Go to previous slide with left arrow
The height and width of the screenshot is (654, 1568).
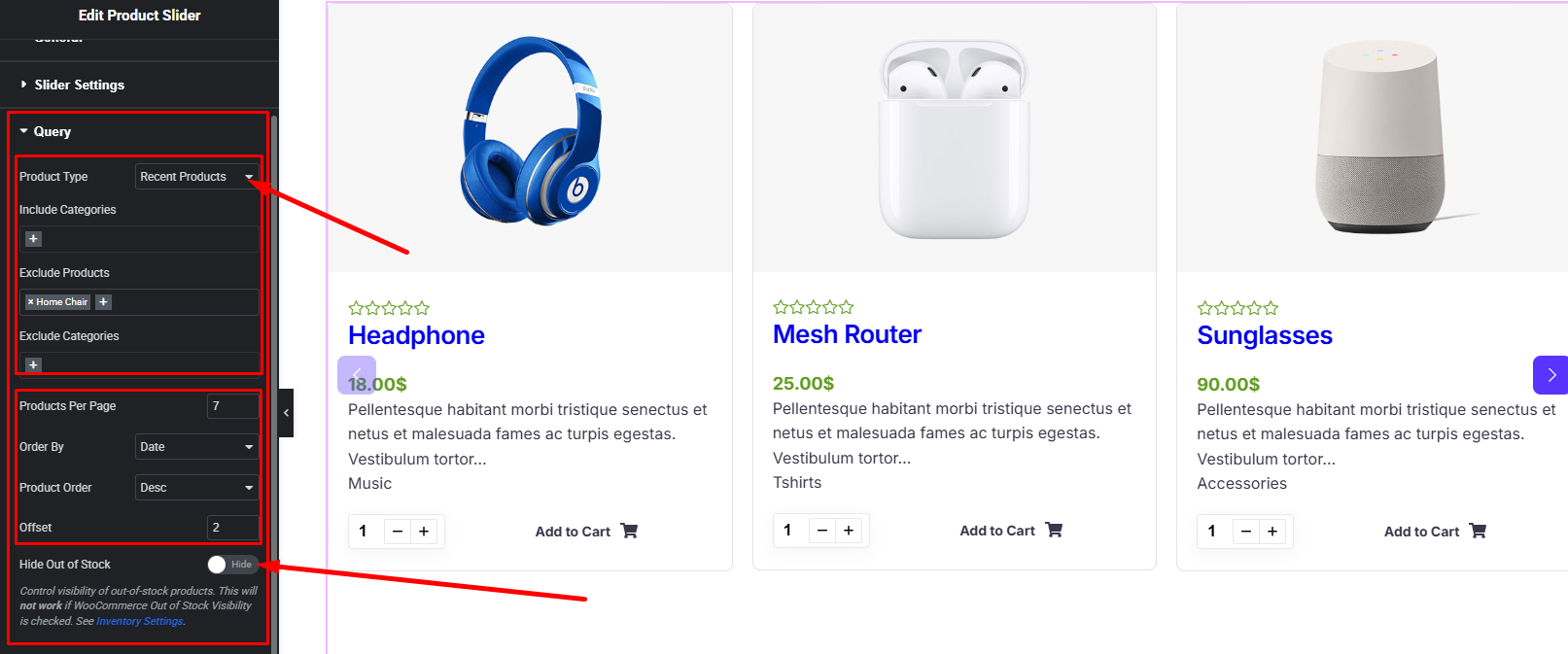pos(357,375)
